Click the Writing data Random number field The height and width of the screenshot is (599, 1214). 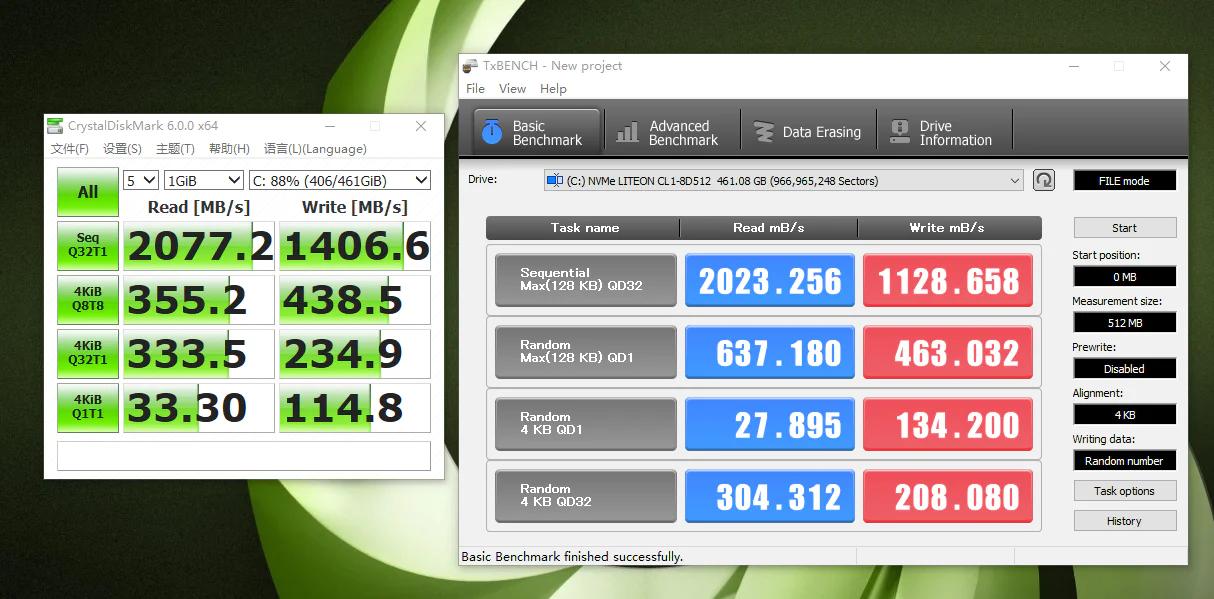1124,461
